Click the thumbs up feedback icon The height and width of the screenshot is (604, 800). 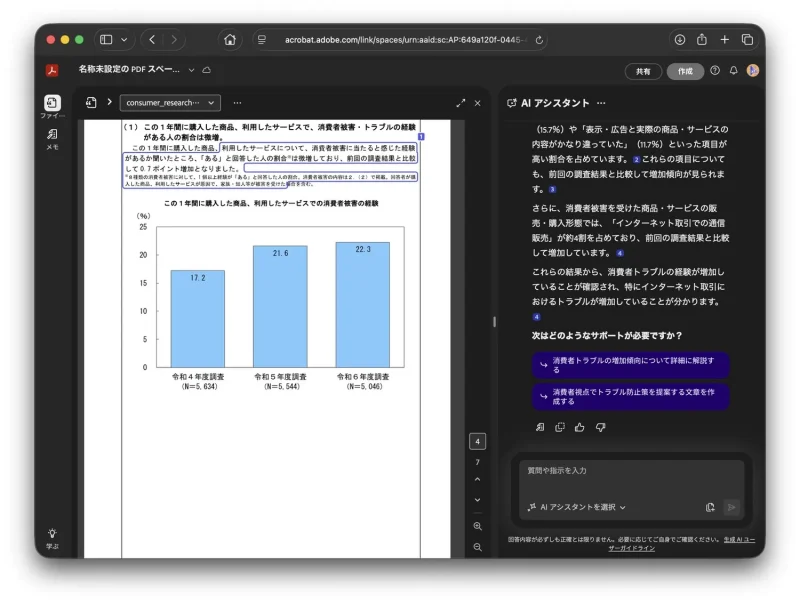pyautogui.click(x=580, y=427)
